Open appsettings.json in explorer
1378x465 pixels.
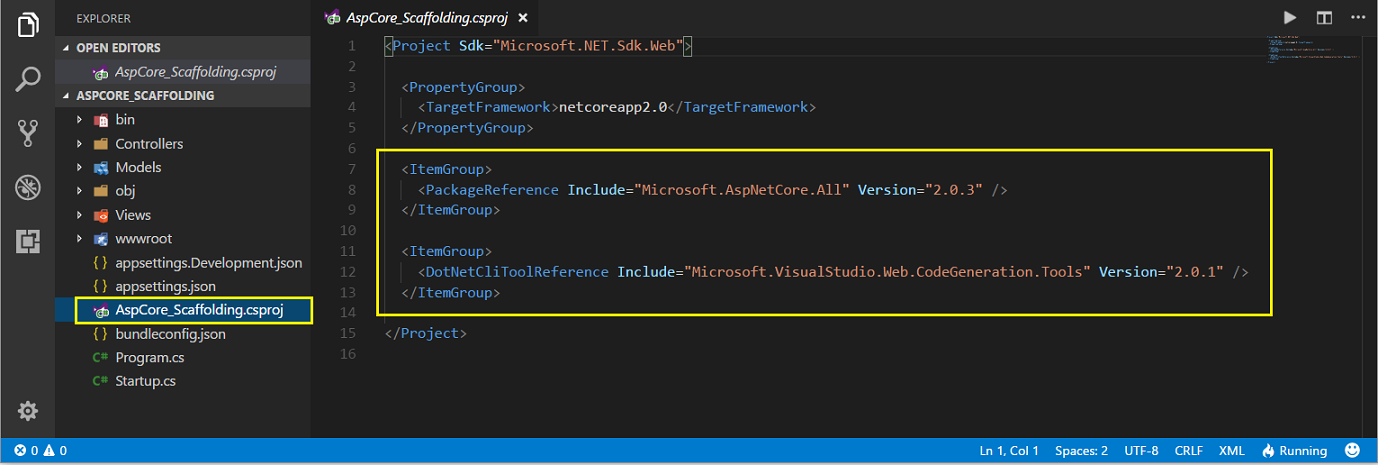[x=184, y=287]
